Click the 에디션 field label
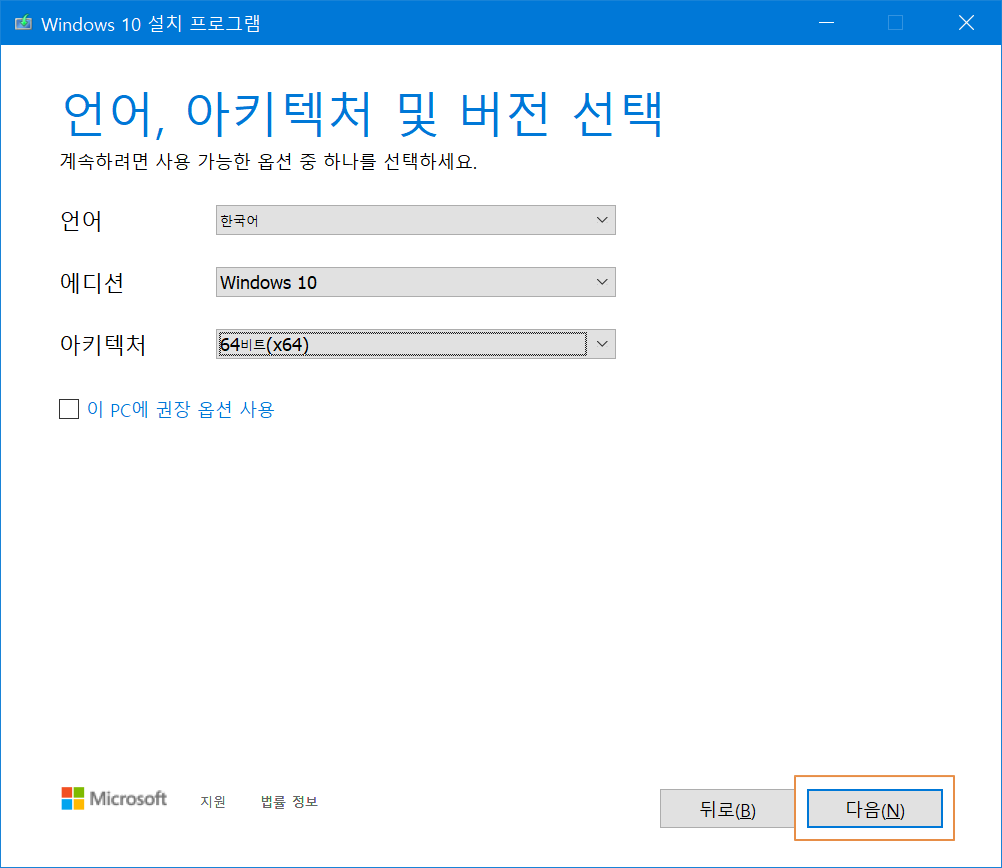Image resolution: width=1002 pixels, height=868 pixels. point(92,283)
